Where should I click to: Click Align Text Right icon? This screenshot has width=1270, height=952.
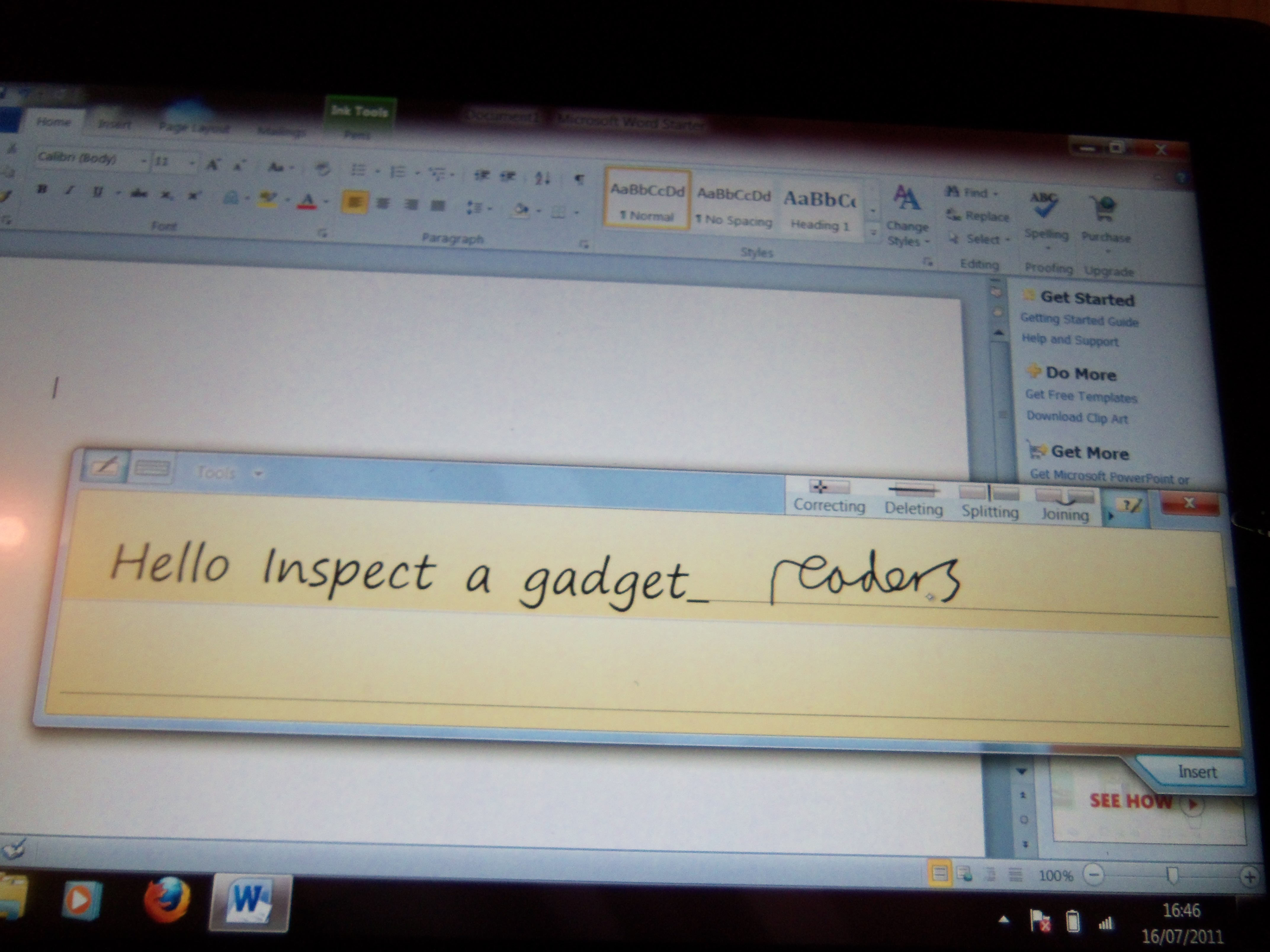(x=410, y=204)
